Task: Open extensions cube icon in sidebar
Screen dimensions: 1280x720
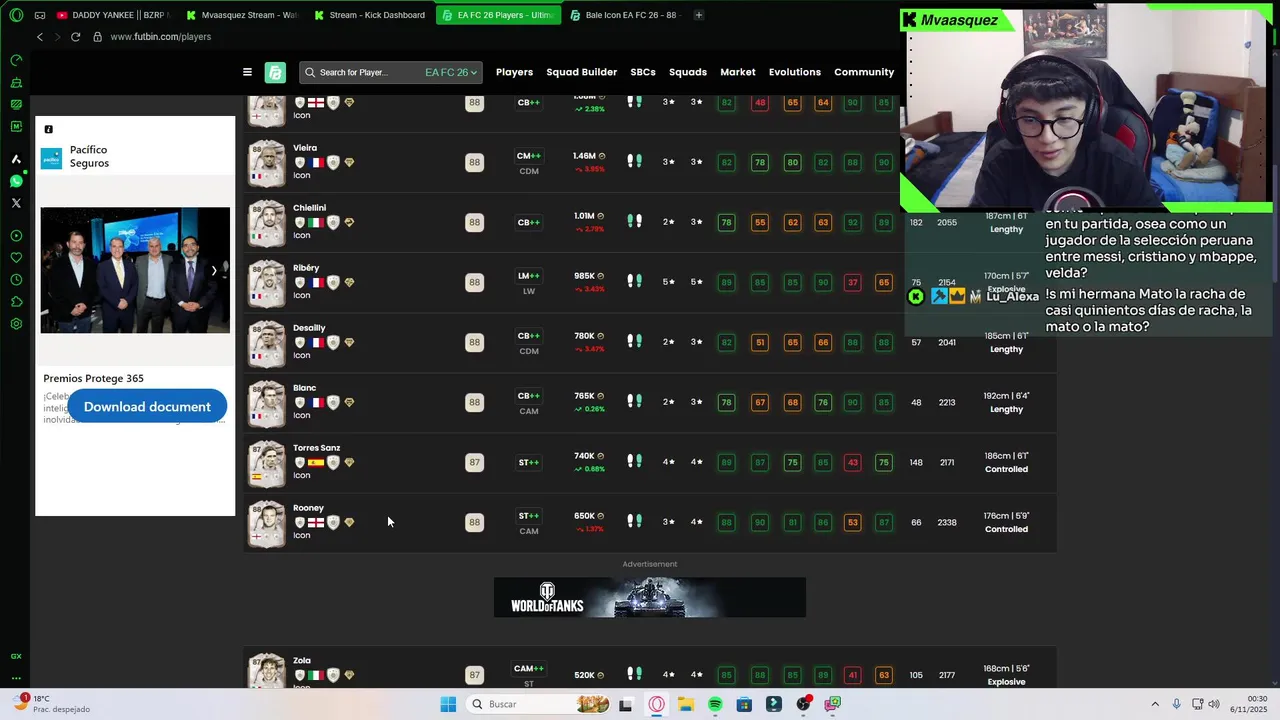Action: pos(16,302)
